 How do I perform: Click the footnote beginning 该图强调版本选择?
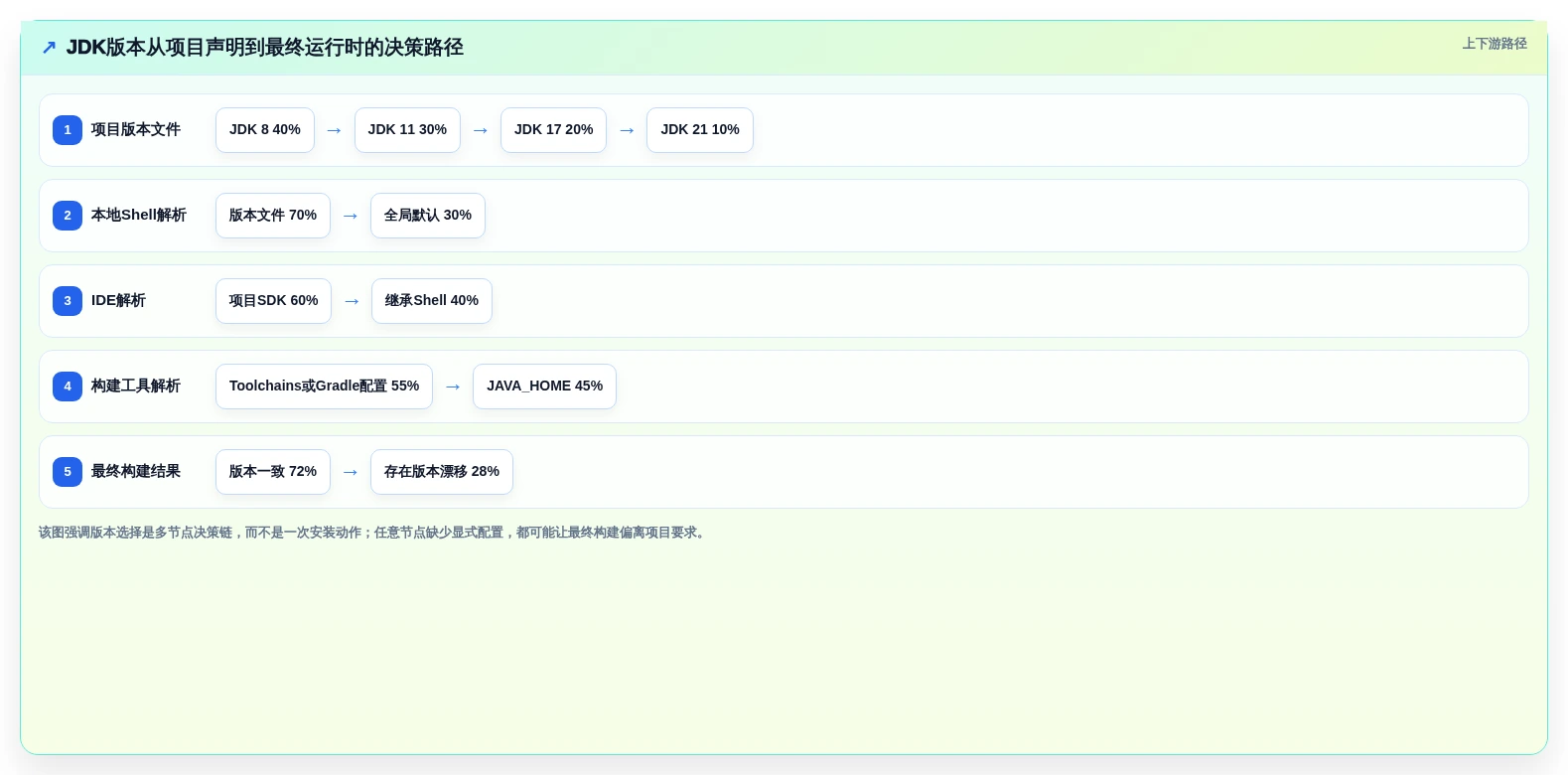tap(374, 533)
